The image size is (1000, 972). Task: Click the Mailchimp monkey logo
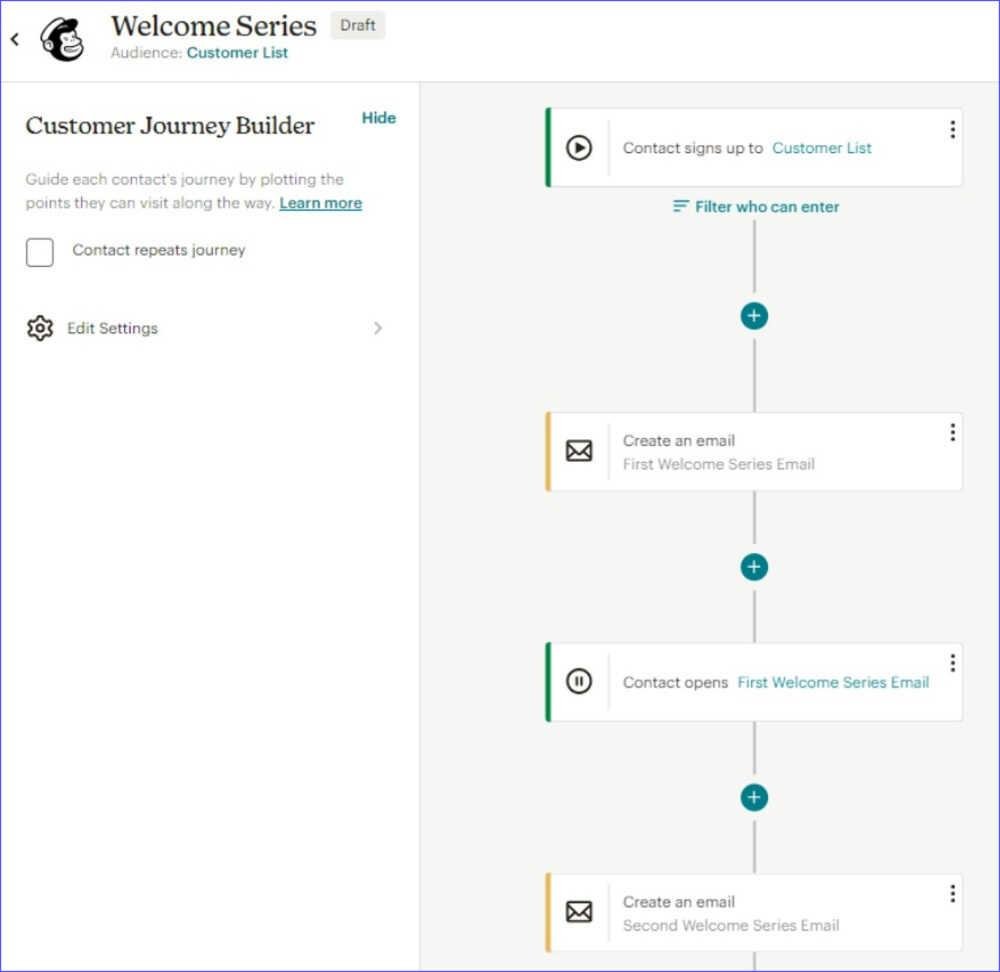[62, 38]
